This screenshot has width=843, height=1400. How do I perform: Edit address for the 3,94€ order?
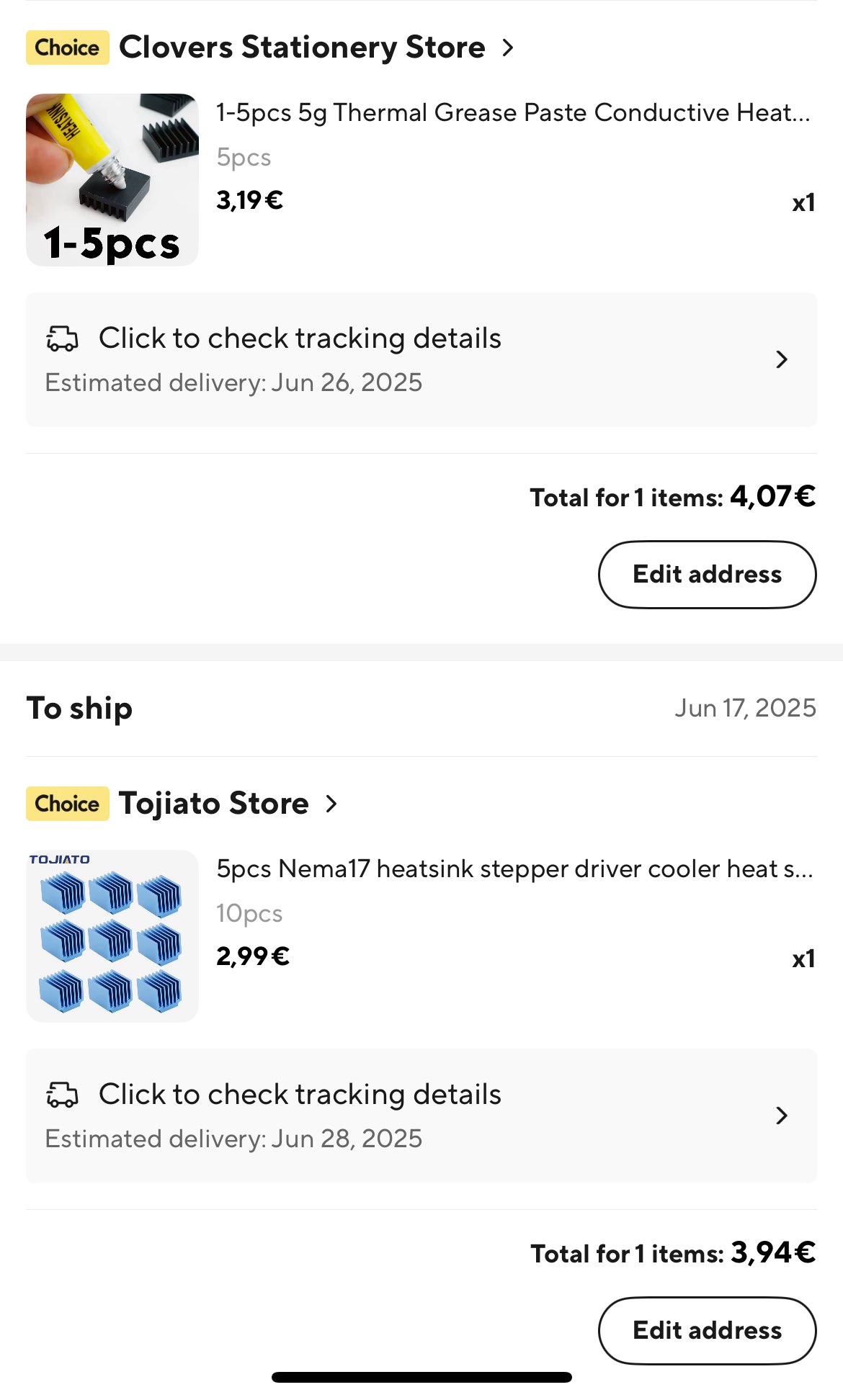(x=707, y=1331)
